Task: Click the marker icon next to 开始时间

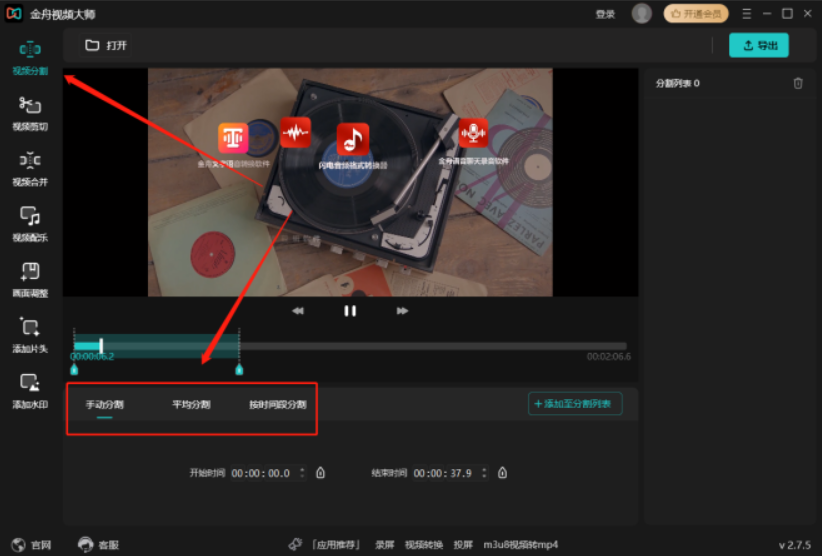Action: 320,473
